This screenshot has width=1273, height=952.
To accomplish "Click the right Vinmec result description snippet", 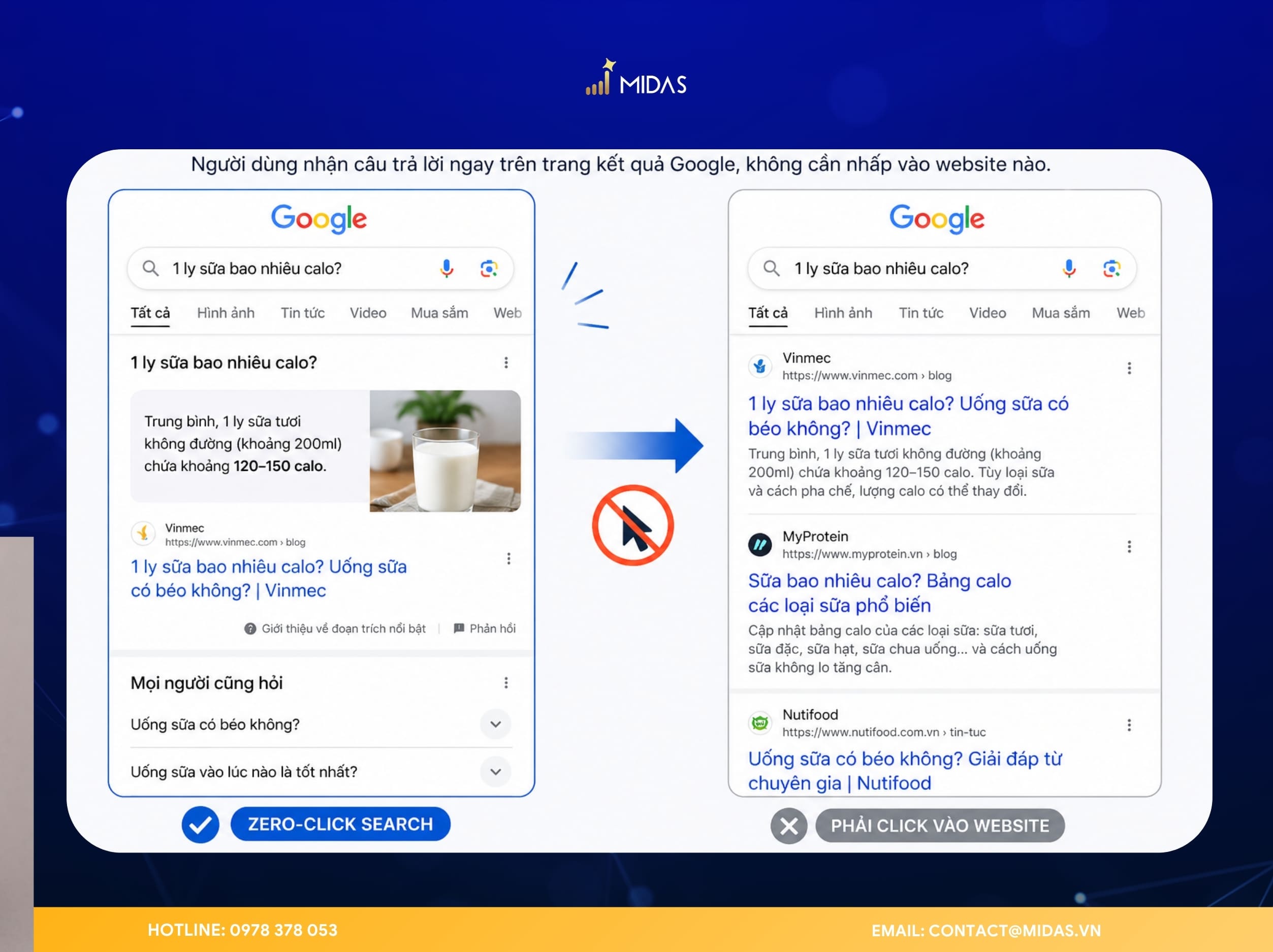I will tap(901, 472).
